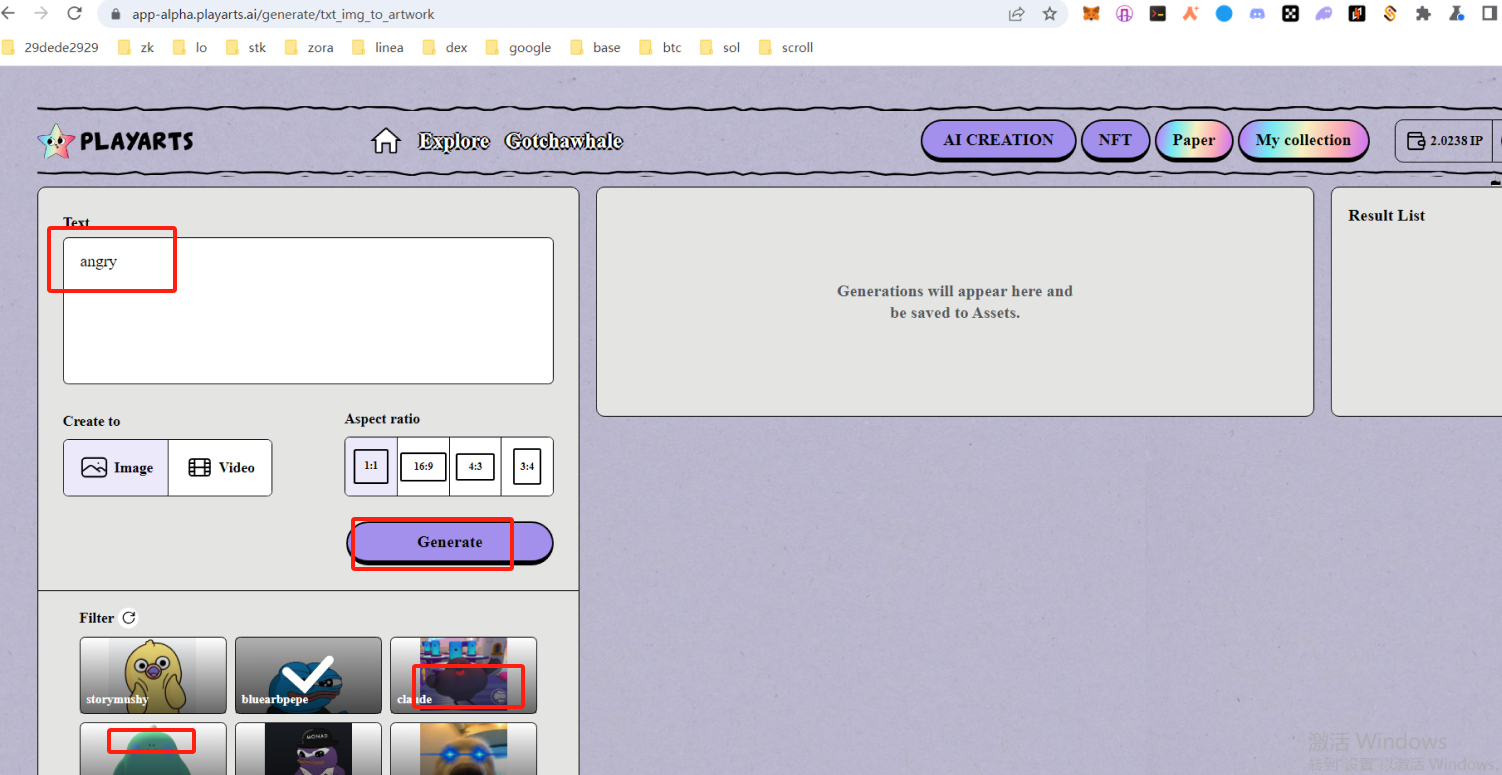Open the Phantom ghost wallet extension

[1324, 14]
